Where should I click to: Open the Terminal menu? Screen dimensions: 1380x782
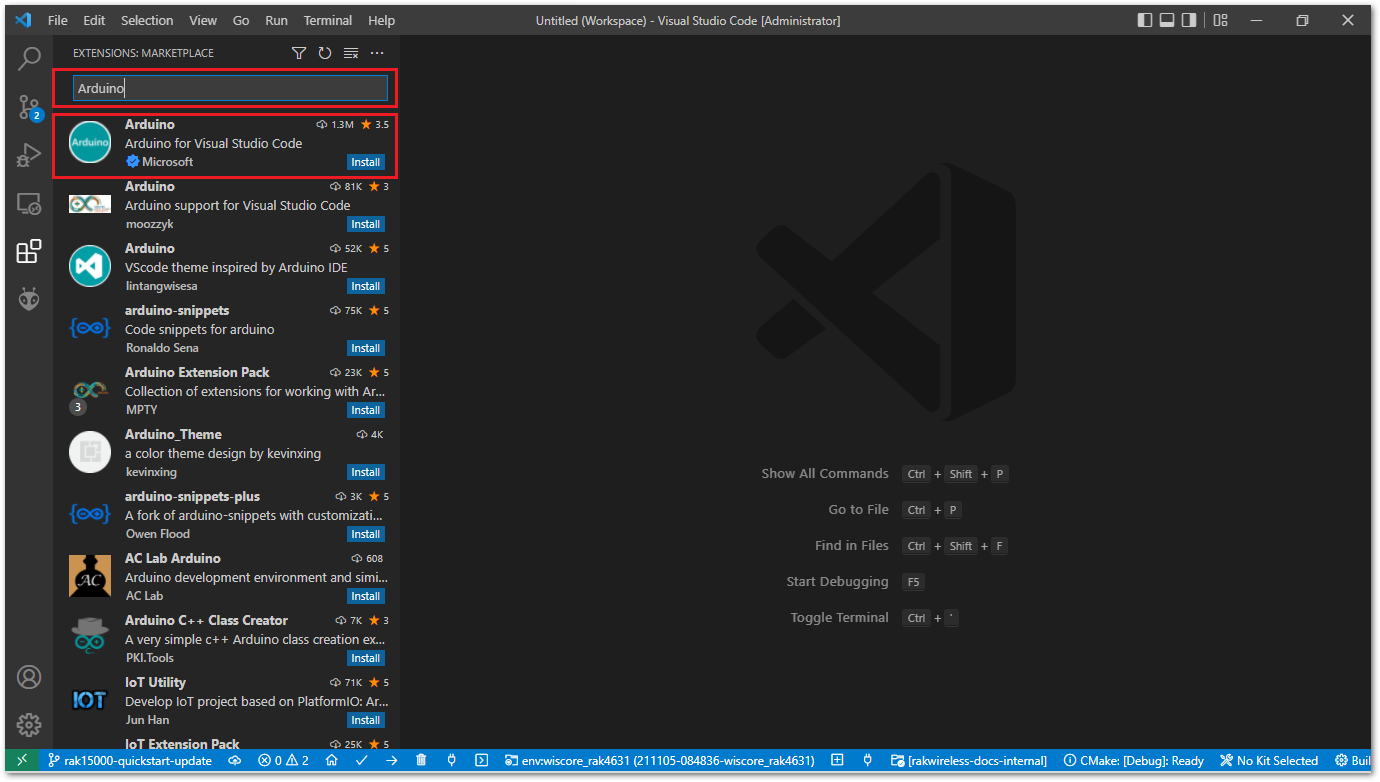(328, 20)
